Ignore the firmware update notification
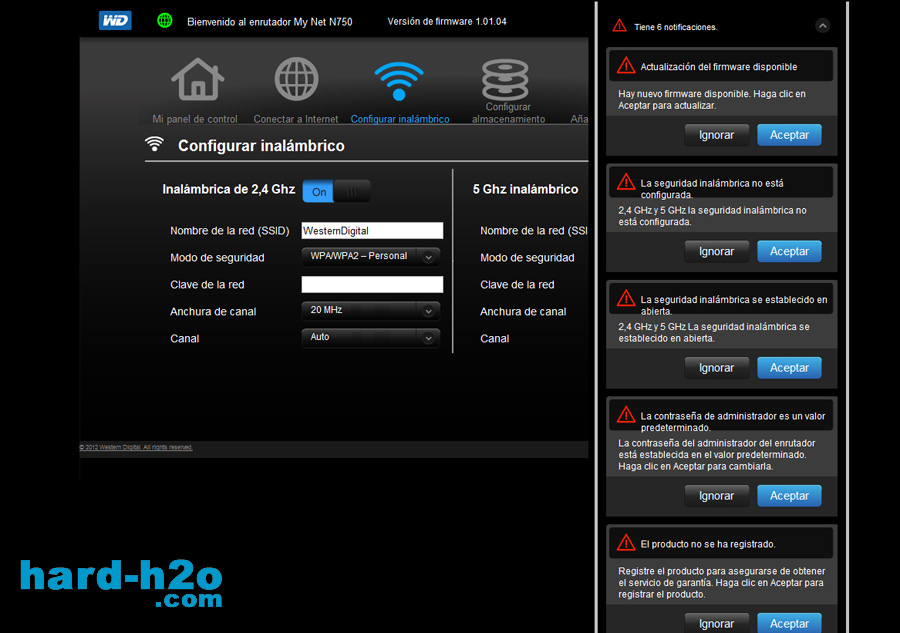This screenshot has width=900, height=633. coord(716,135)
